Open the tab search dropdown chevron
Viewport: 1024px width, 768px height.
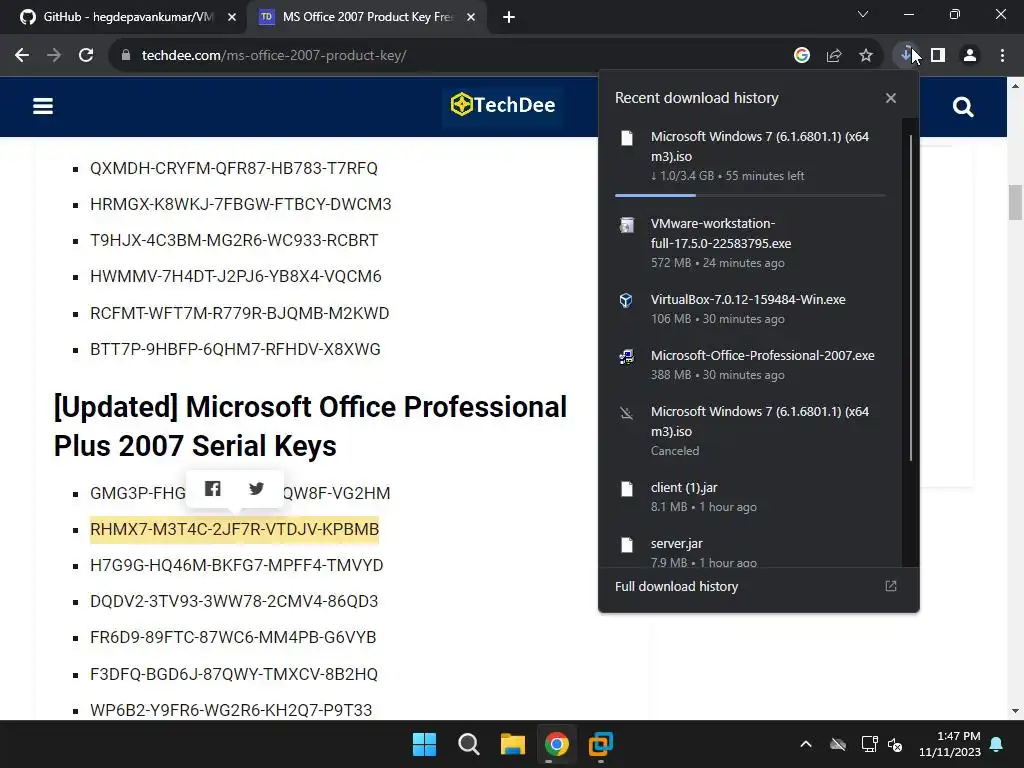(863, 14)
